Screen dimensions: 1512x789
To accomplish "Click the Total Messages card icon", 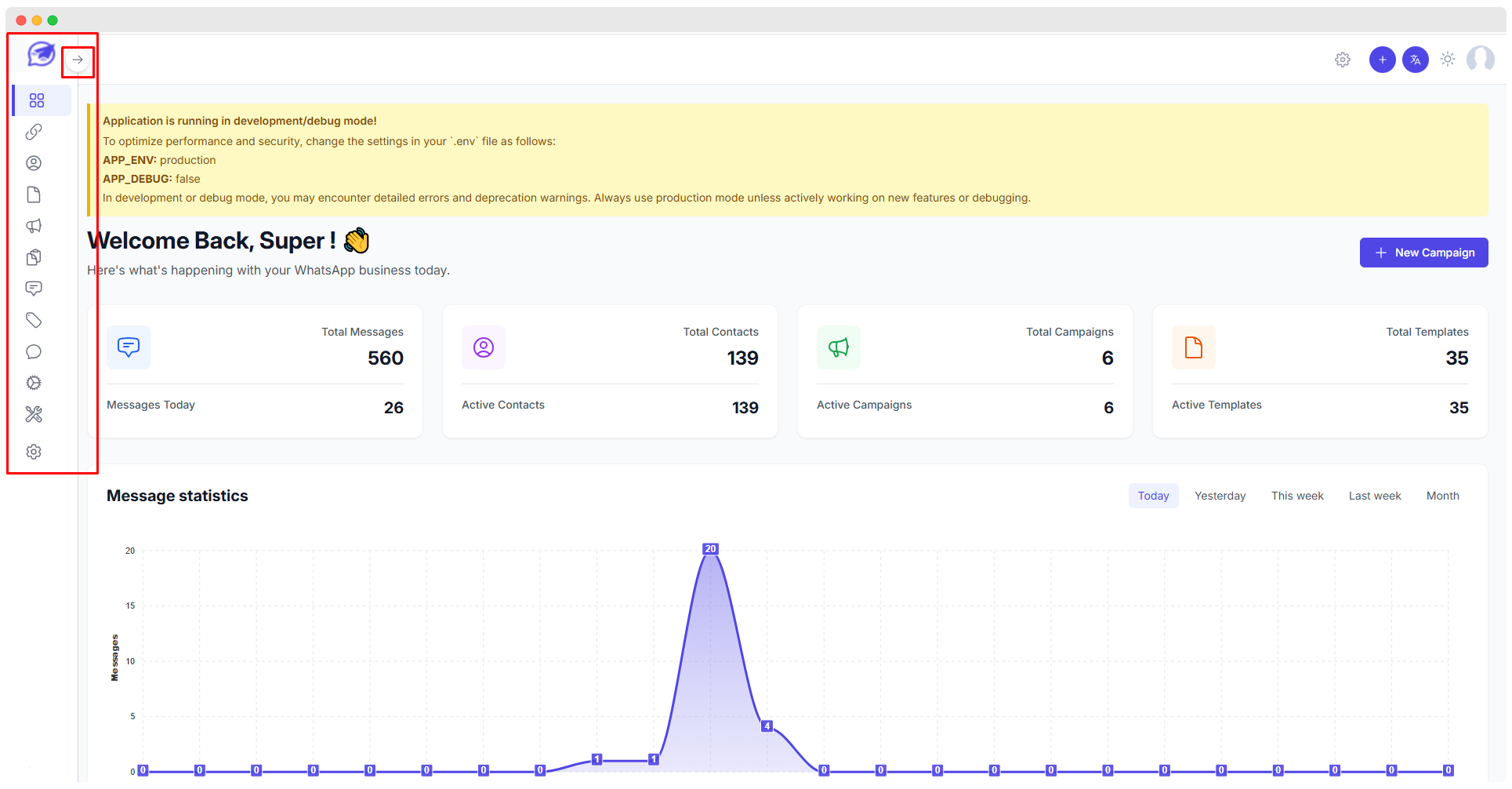I will coord(129,347).
